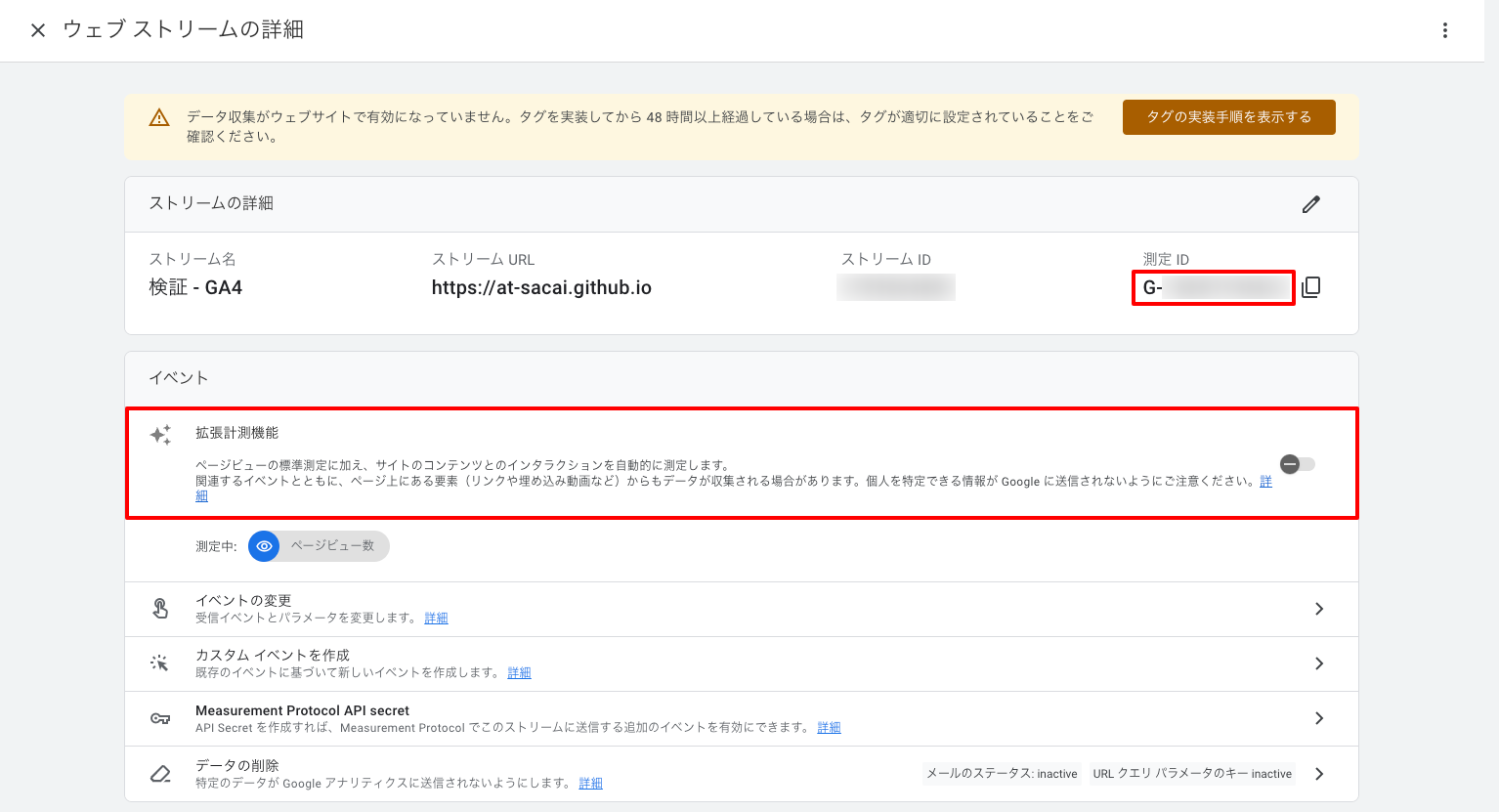
Task: Select stream name 検証 - GA4
Action: (195, 288)
